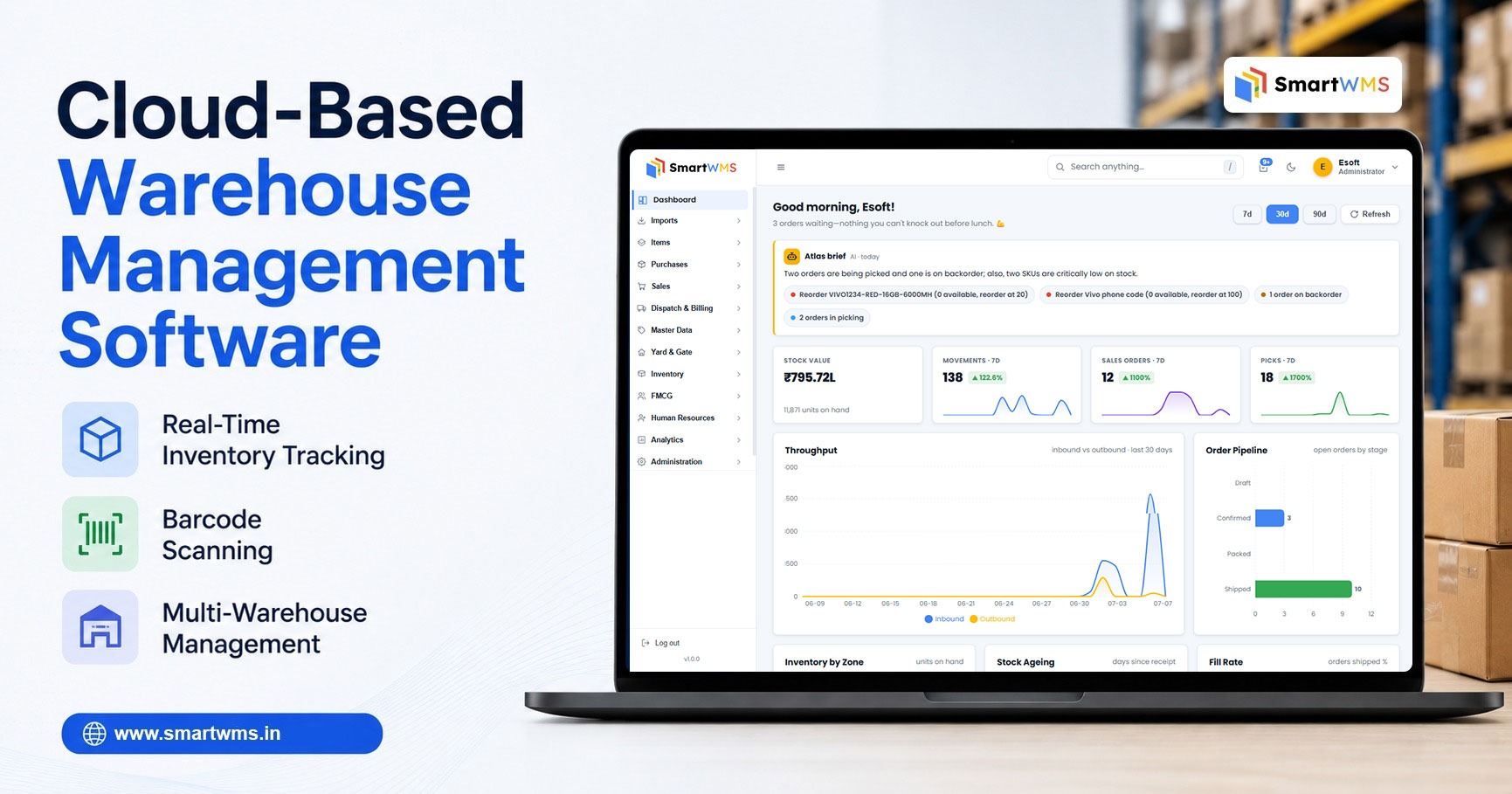Expand the Inventory chevron

coord(739,374)
